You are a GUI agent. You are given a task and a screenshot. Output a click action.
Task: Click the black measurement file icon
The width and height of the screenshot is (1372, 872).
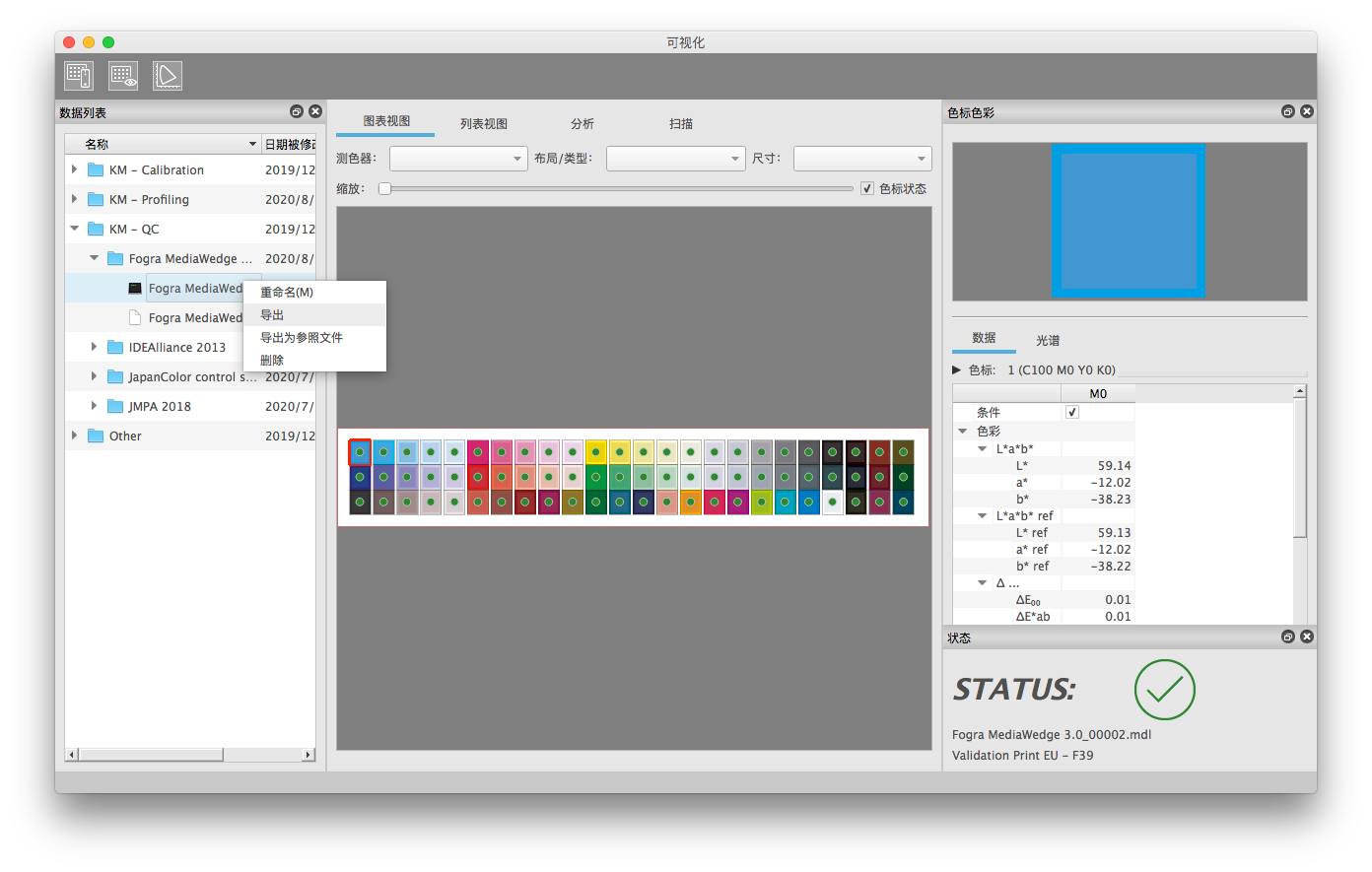click(135, 288)
